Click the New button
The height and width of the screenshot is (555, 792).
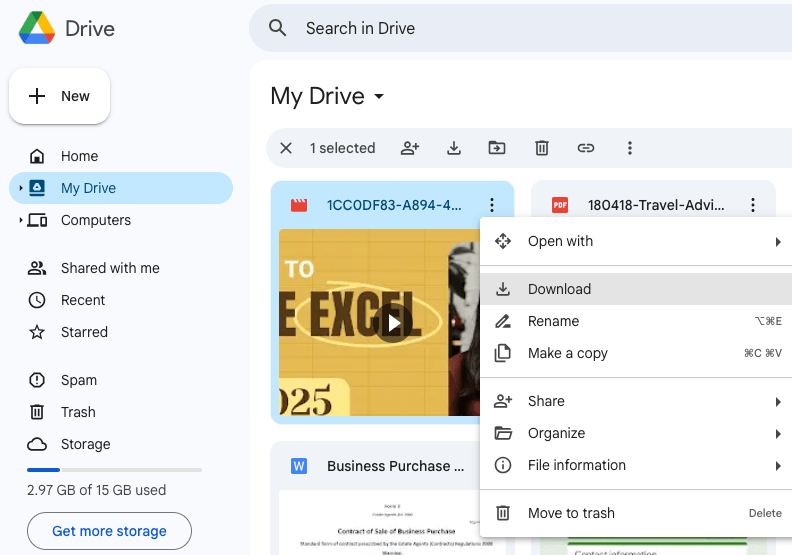tap(60, 96)
